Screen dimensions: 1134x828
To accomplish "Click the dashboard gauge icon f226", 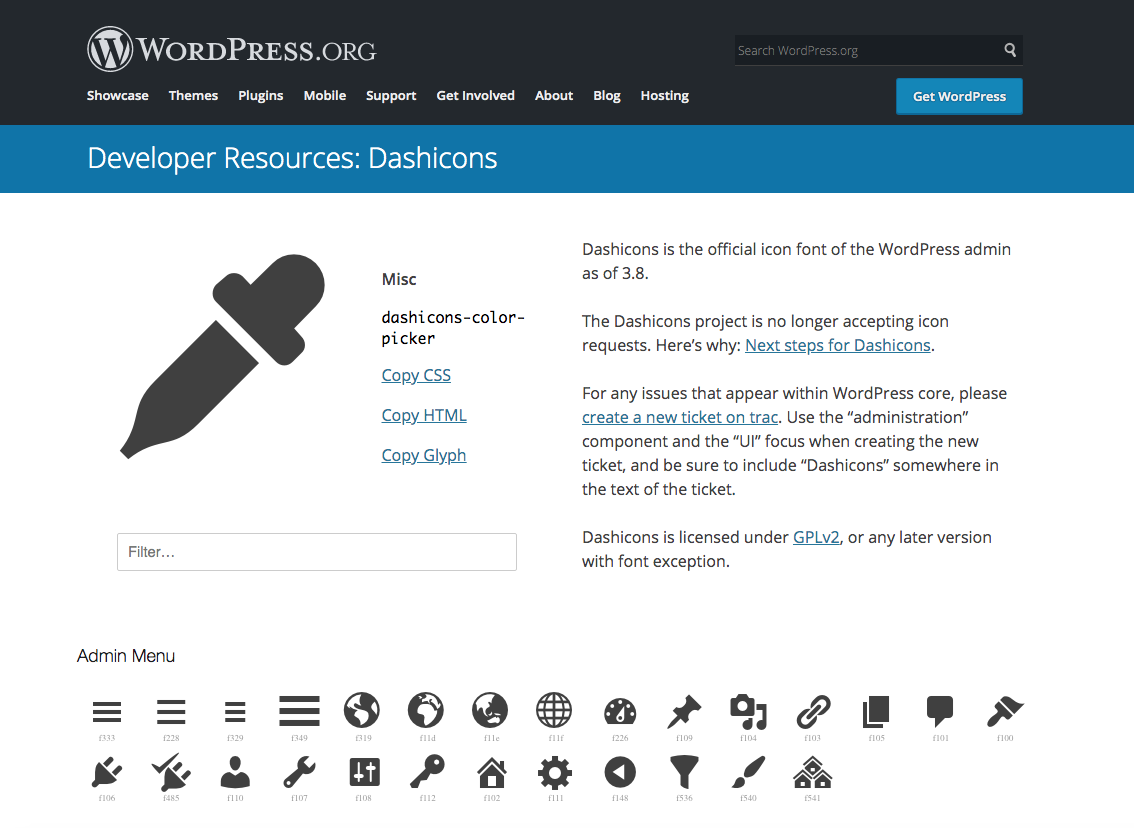I will pyautogui.click(x=620, y=712).
